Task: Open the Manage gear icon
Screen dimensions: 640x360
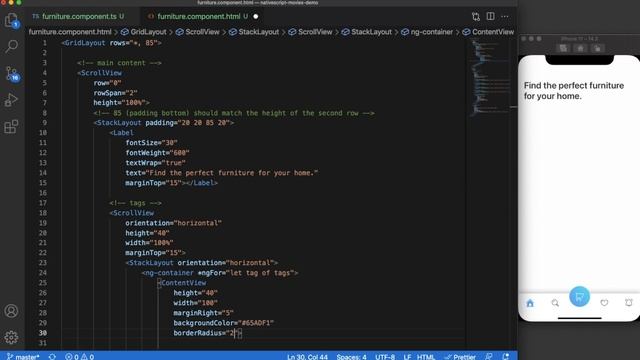Action: click(11, 337)
